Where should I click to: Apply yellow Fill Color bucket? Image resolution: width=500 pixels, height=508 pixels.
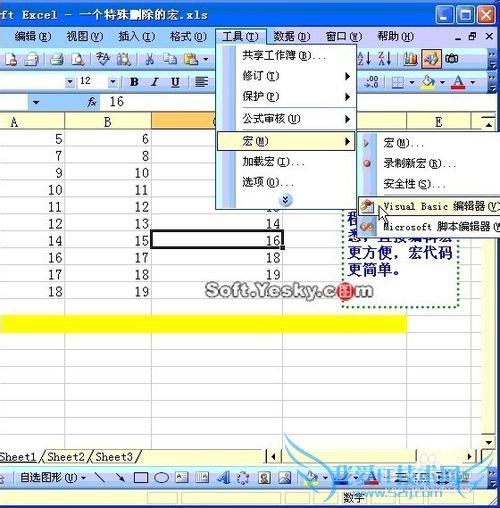point(429,82)
